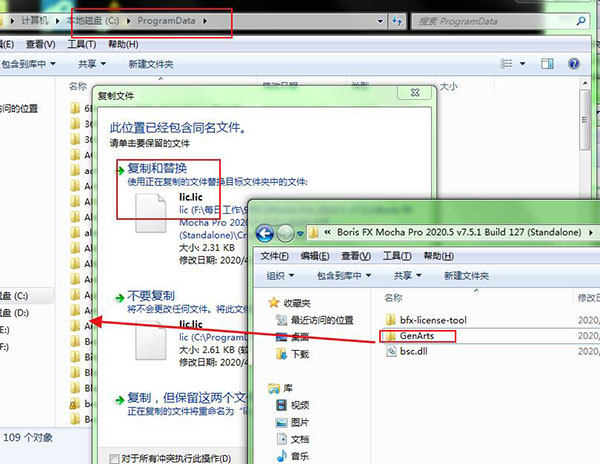Click 新建文件夹 in Mocha Pro toolbar
The height and width of the screenshot is (464, 600).
point(466,275)
